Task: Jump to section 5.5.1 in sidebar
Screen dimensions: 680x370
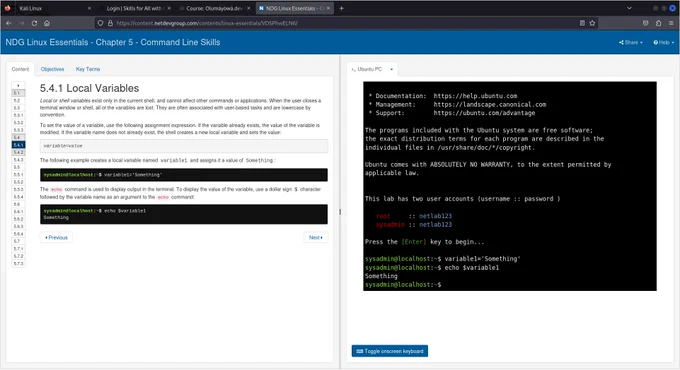Action: (x=18, y=174)
